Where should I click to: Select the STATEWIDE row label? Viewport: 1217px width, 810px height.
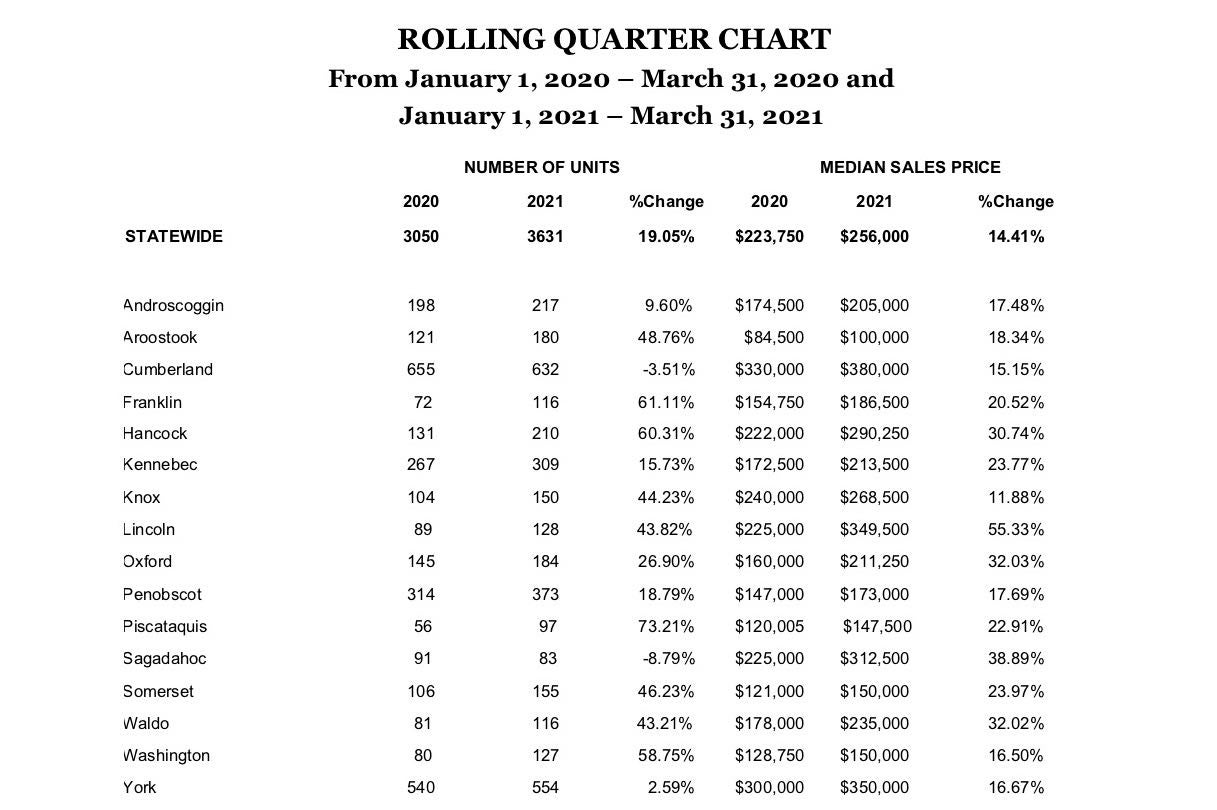[174, 236]
